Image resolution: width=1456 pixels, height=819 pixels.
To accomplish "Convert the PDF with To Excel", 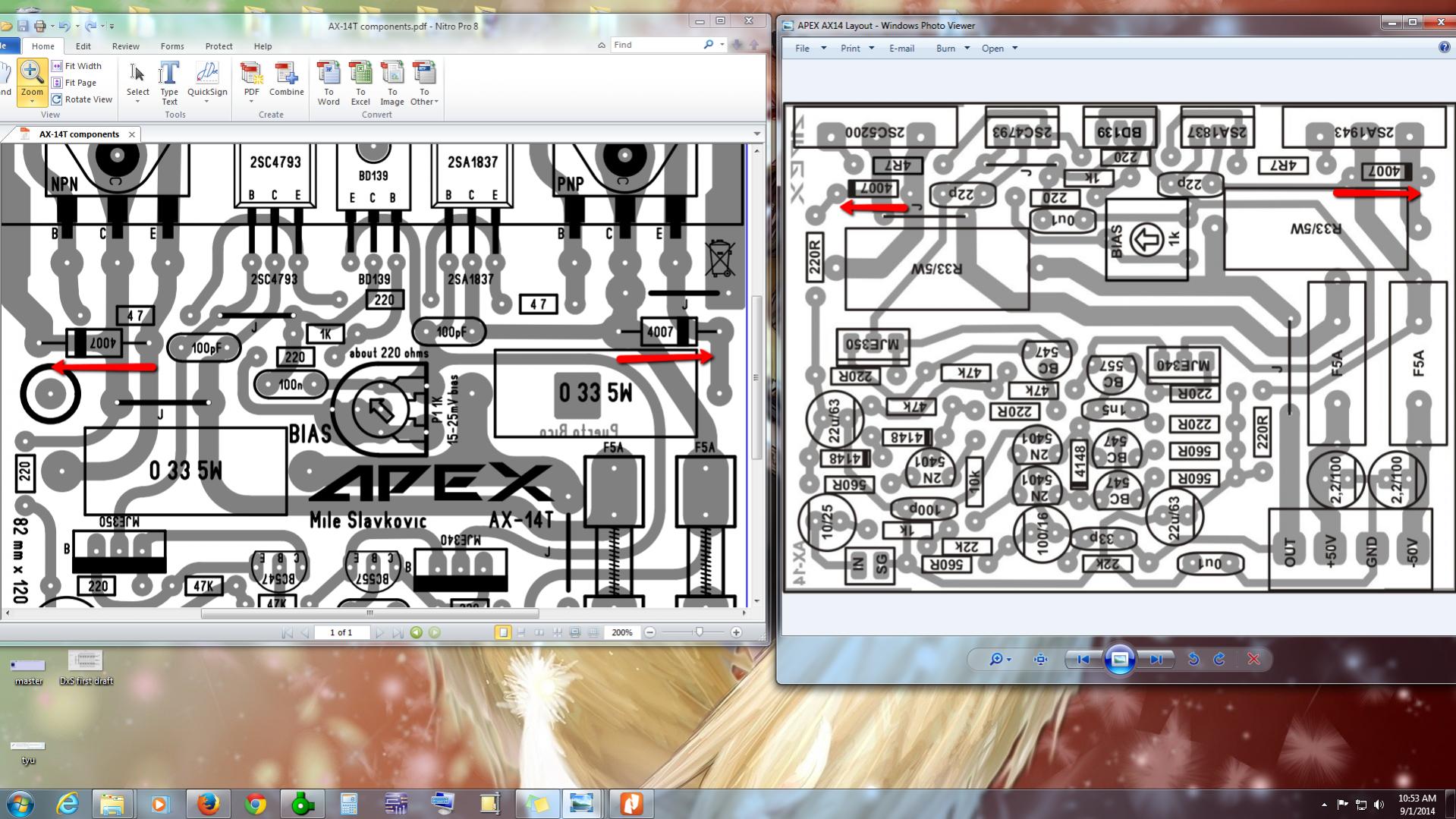I will 360,83.
